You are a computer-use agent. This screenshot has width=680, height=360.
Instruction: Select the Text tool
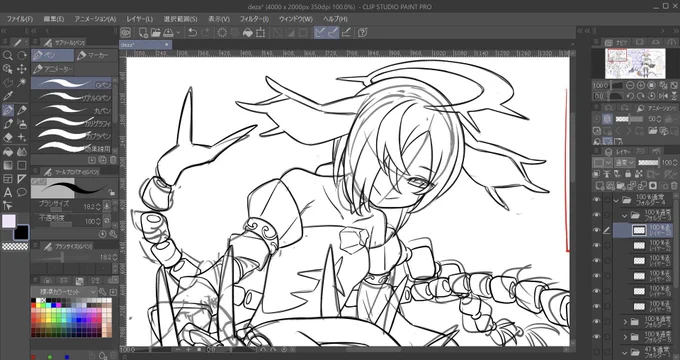(8, 192)
